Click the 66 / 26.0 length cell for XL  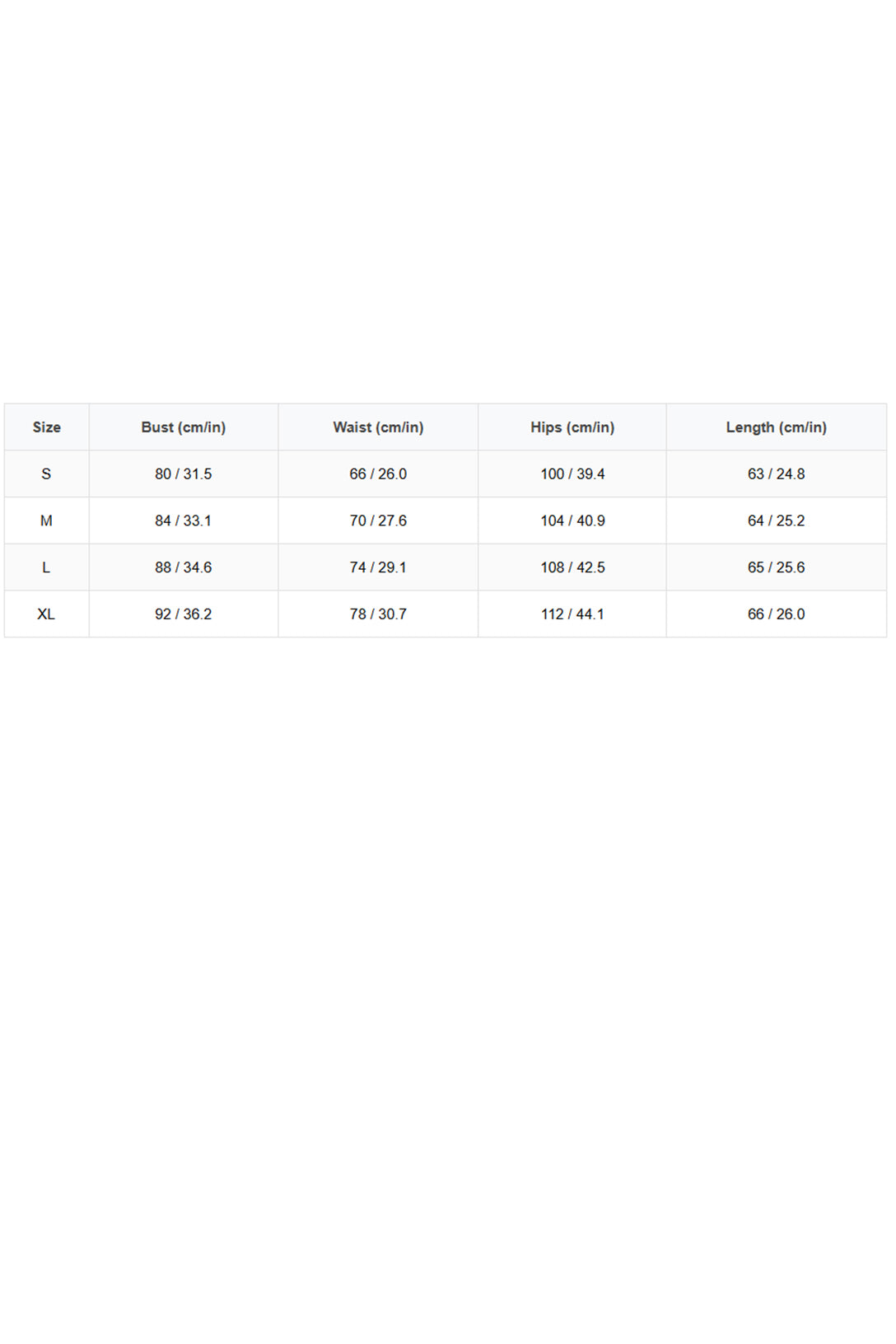coord(777,614)
